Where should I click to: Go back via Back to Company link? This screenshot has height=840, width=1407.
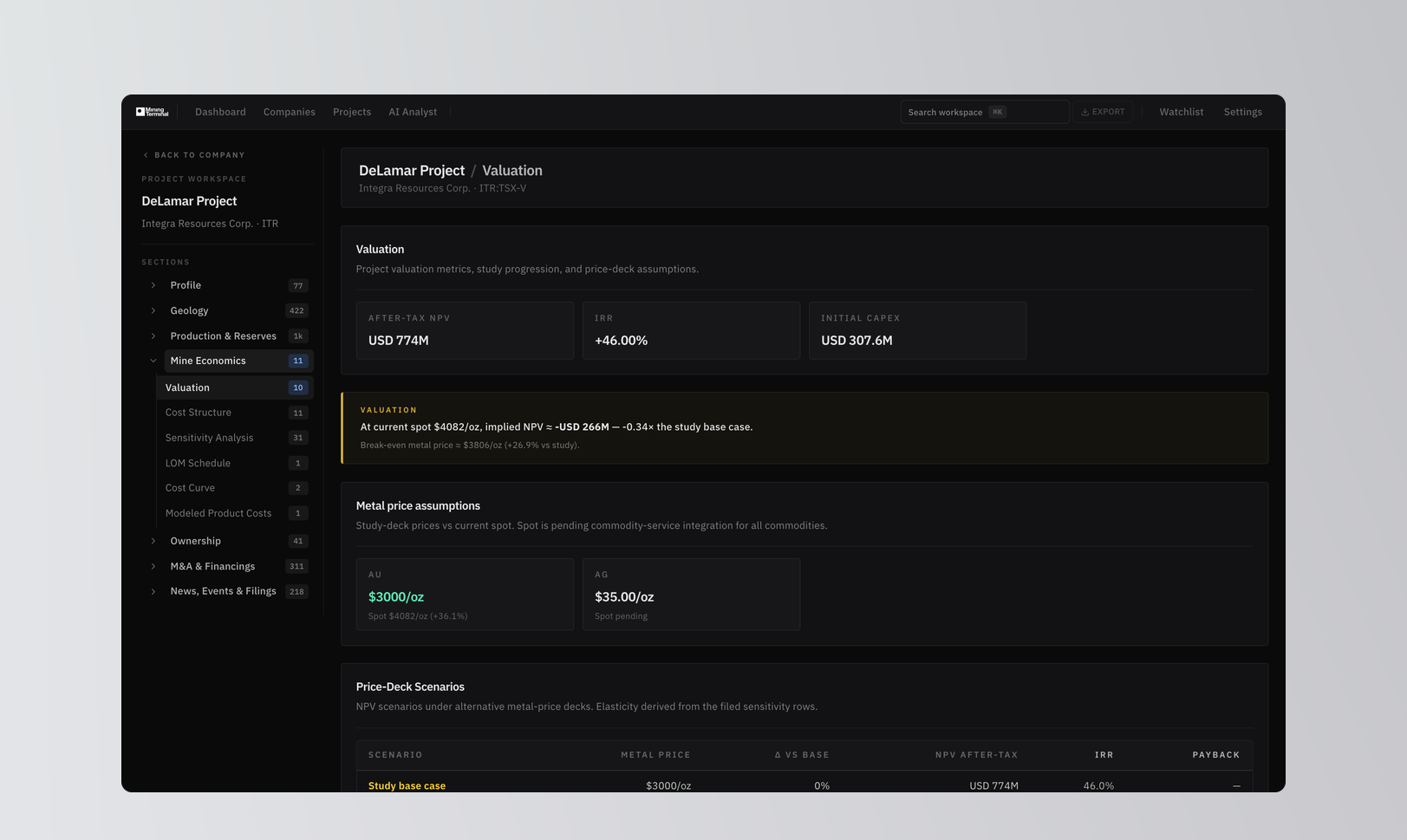[194, 155]
